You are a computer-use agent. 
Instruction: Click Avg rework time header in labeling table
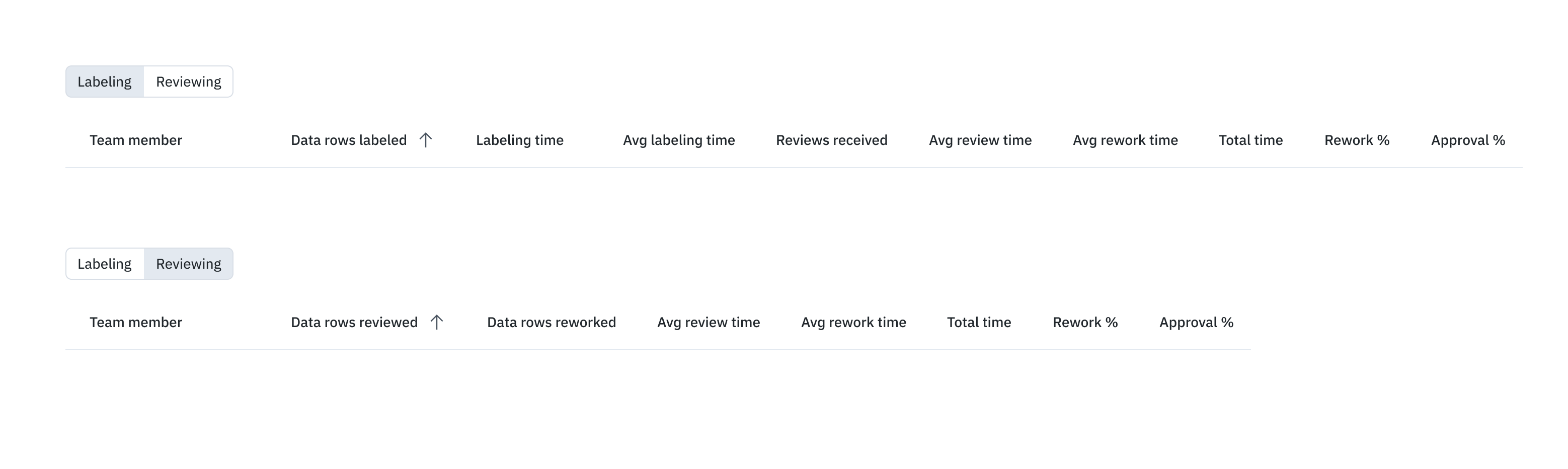tap(1125, 141)
